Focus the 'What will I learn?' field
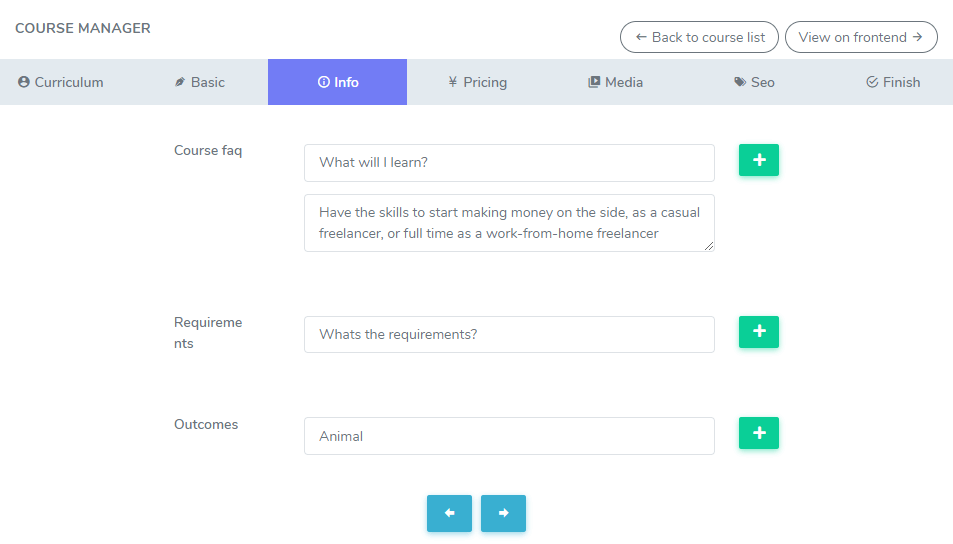Image resolution: width=953 pixels, height=544 pixels. tap(509, 163)
